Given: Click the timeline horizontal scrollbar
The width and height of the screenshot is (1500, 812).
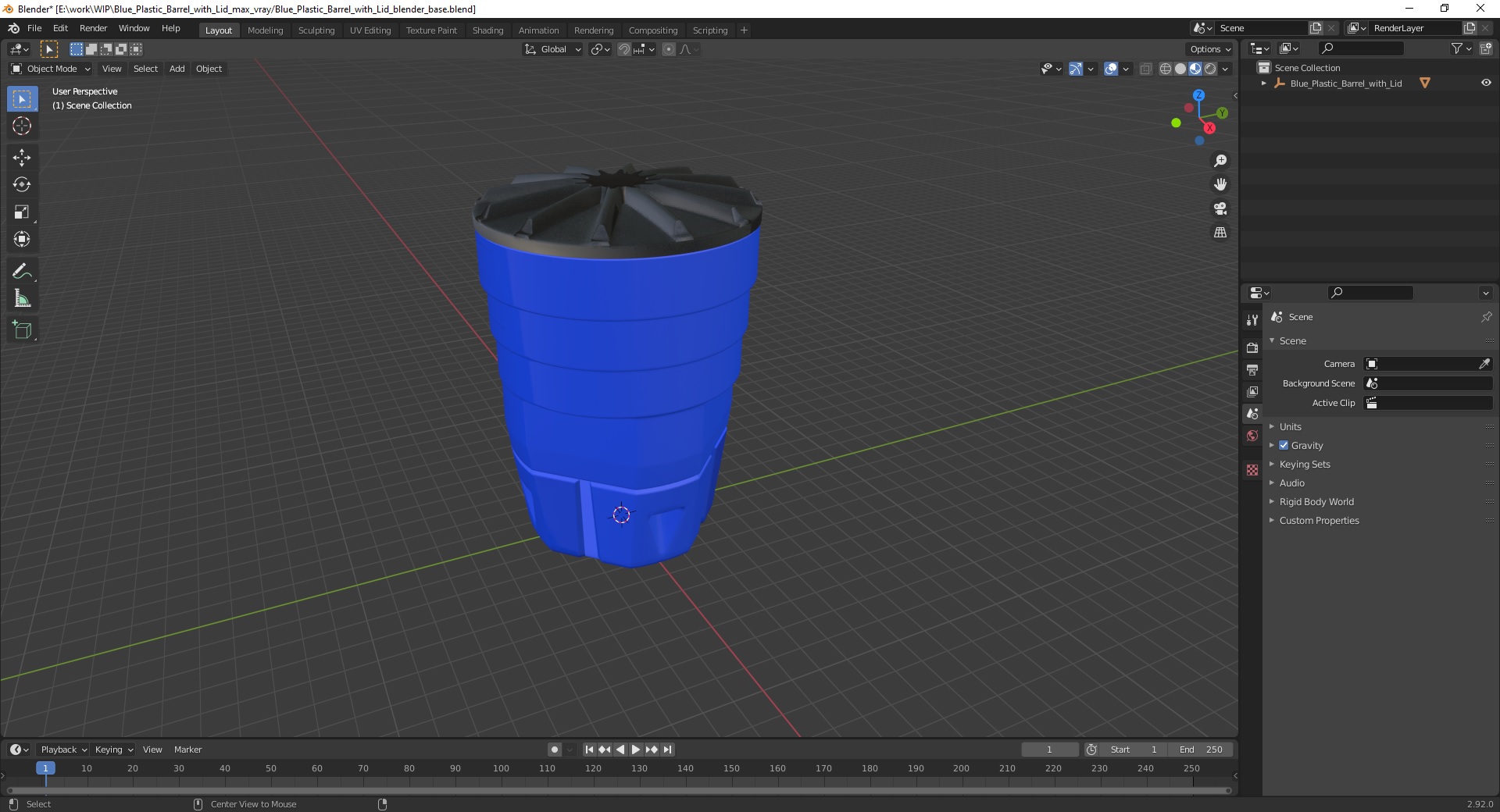Looking at the screenshot, I should click(619, 790).
